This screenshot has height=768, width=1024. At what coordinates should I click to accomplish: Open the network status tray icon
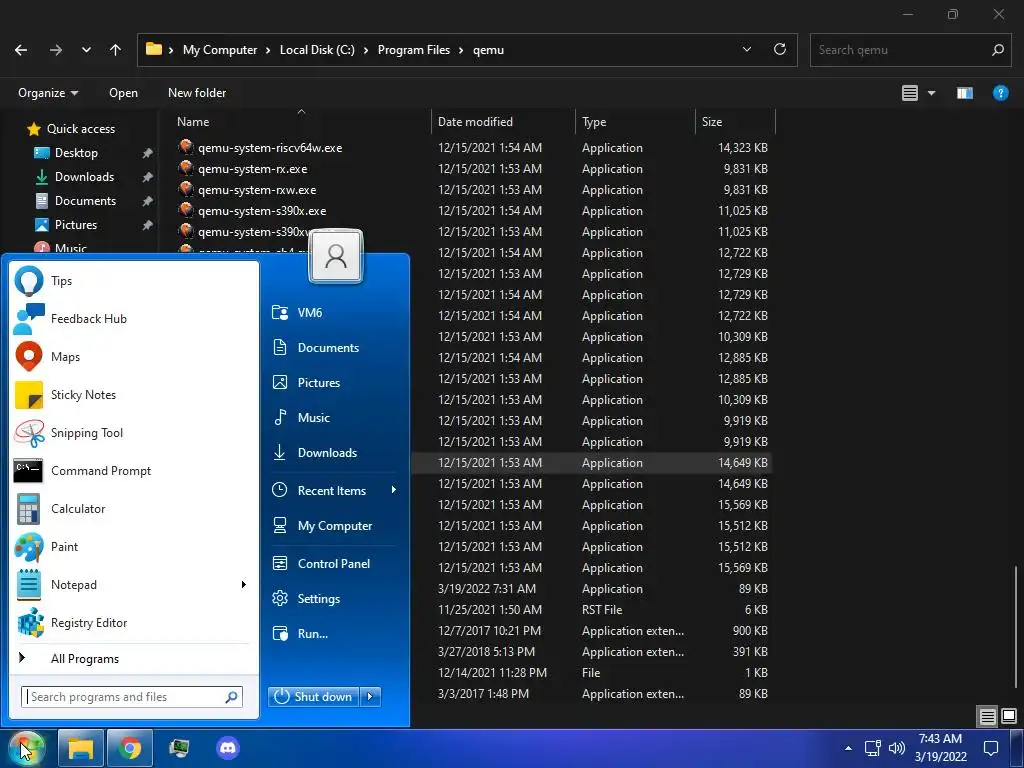(x=872, y=748)
